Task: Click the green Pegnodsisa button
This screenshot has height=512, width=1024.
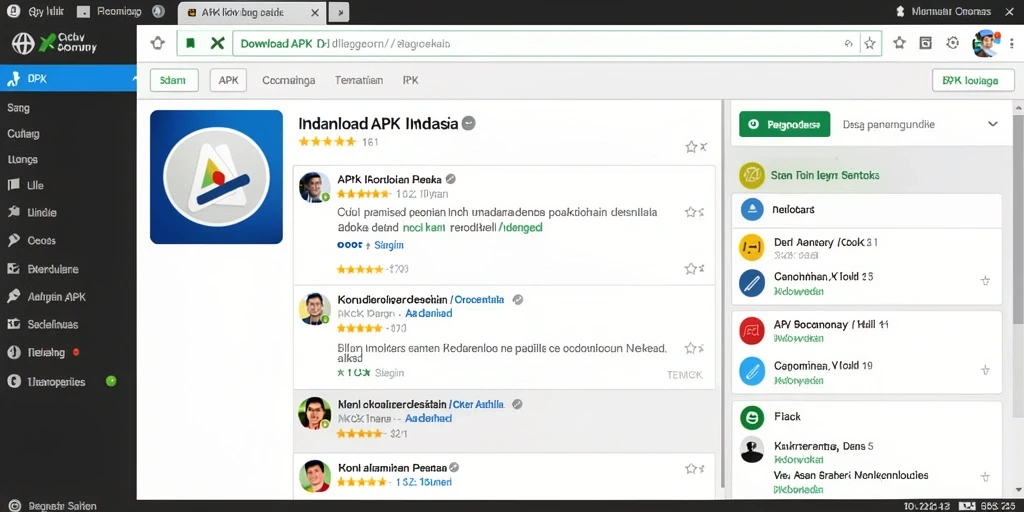Action: pos(784,124)
